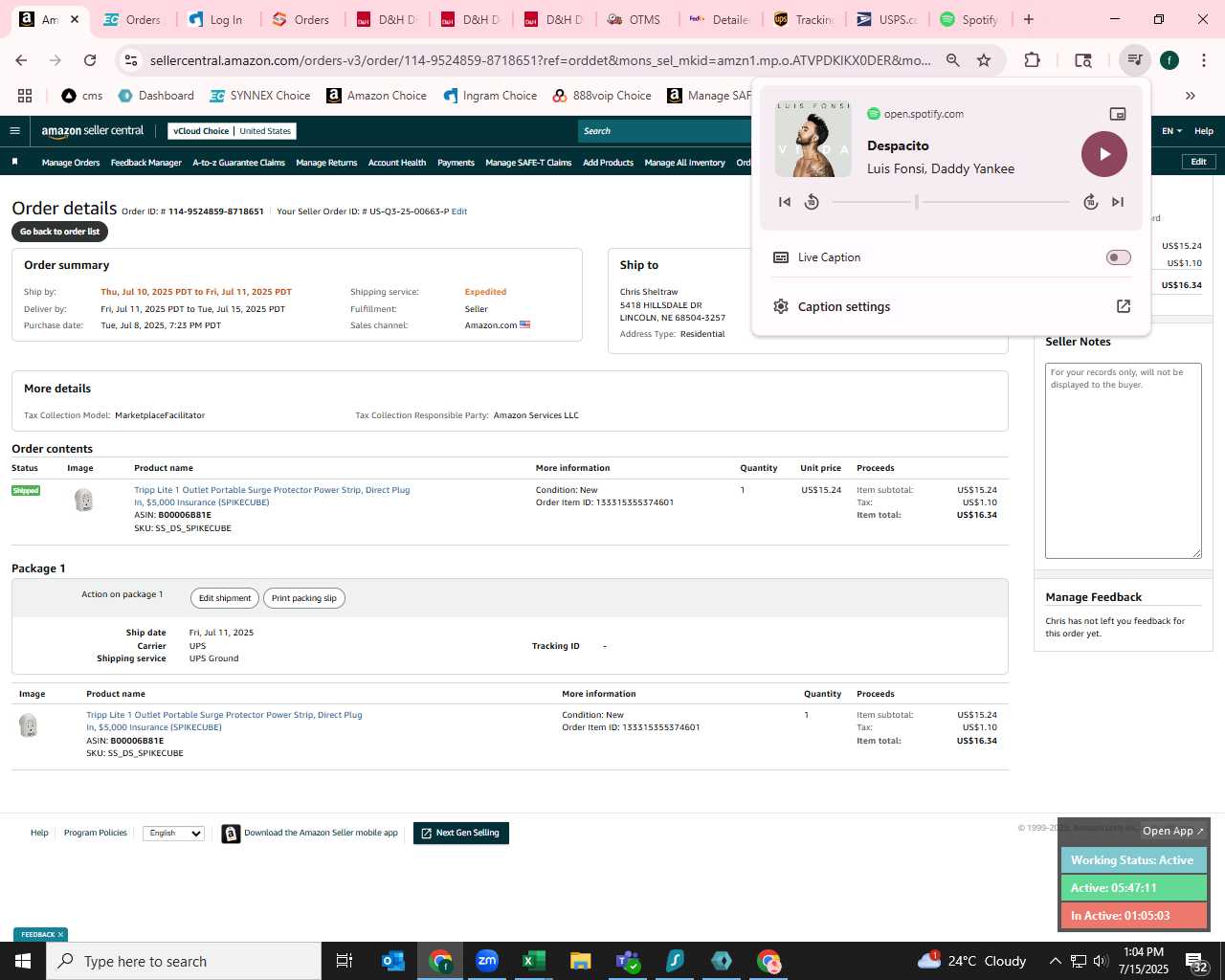Click the Seller Central search field
Viewport: 1225px width, 980px height.
click(664, 131)
